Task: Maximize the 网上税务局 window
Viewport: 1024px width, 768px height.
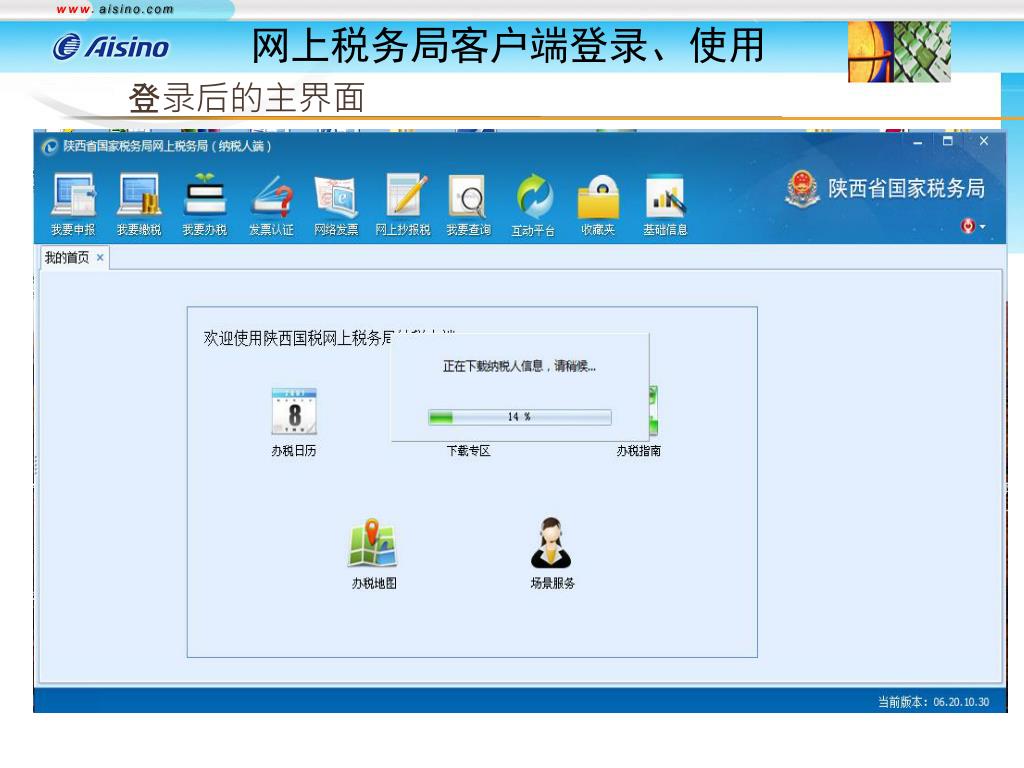Action: pos(948,141)
